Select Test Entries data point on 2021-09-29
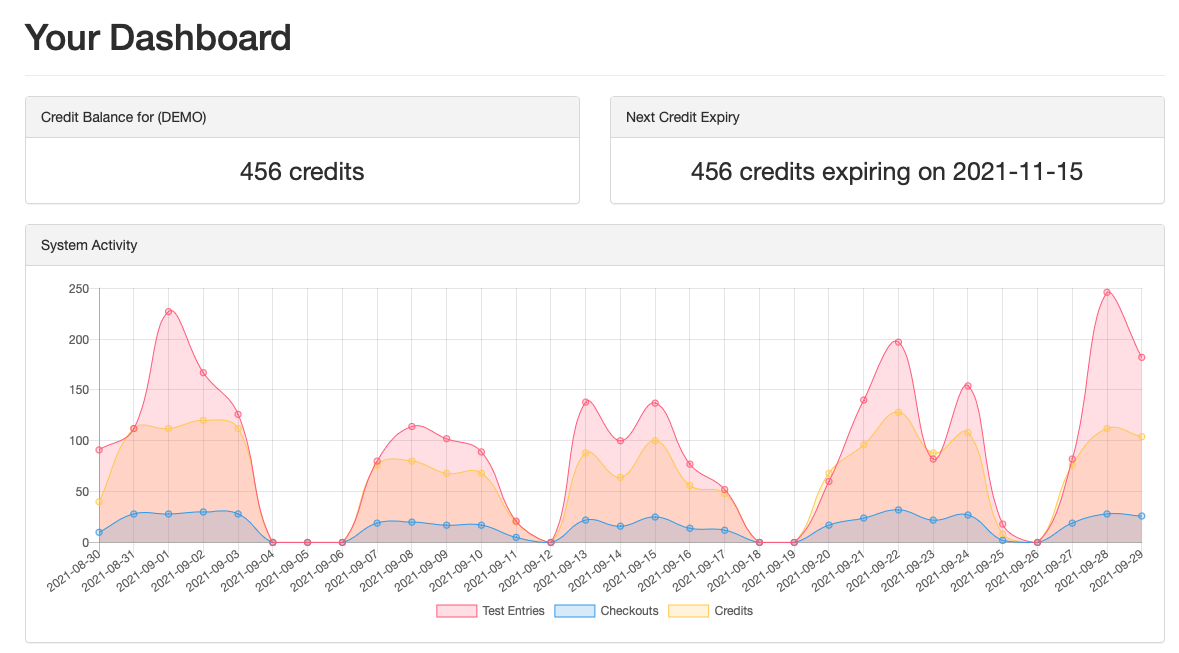 (x=1141, y=357)
